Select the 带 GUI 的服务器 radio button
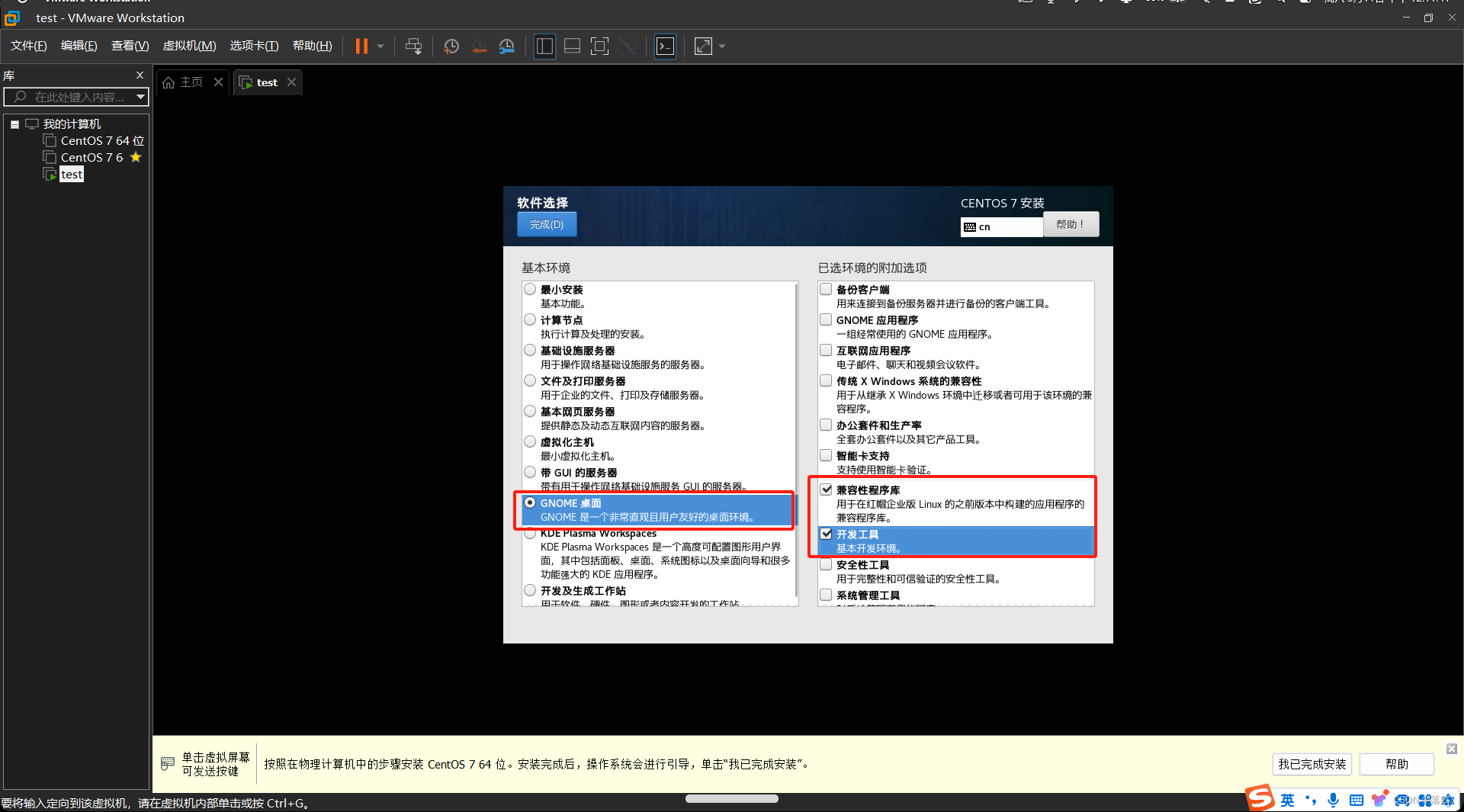1464x812 pixels. [x=530, y=472]
